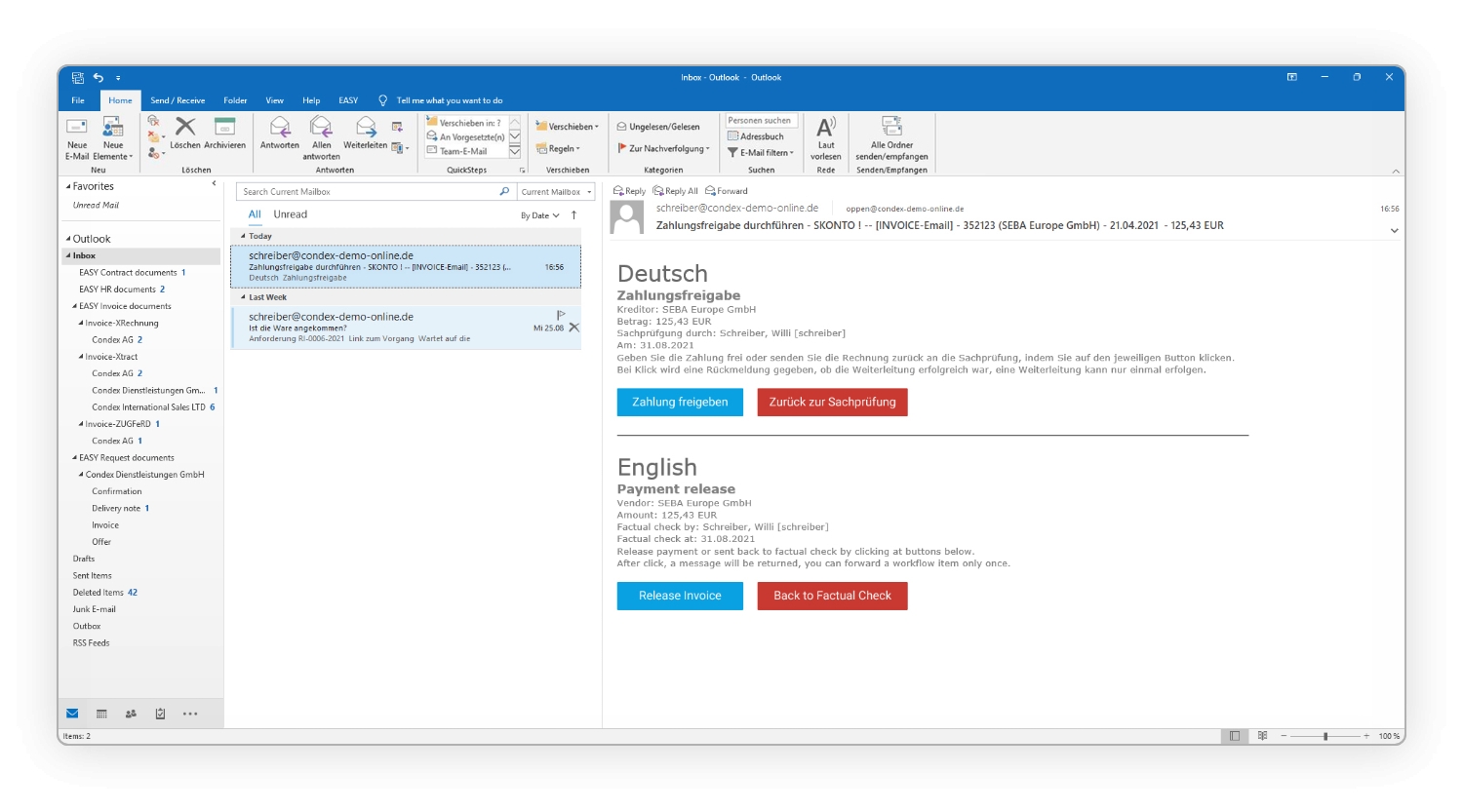The width and height of the screenshot is (1463, 812).
Task: Open the Verschieben dropdown in ribbon
Action: [x=568, y=127]
